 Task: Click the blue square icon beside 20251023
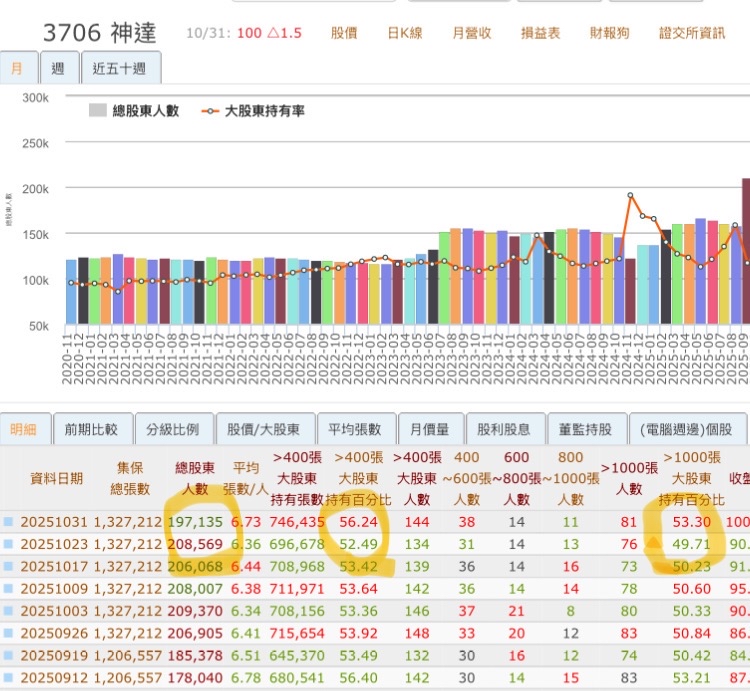pyautogui.click(x=9, y=544)
